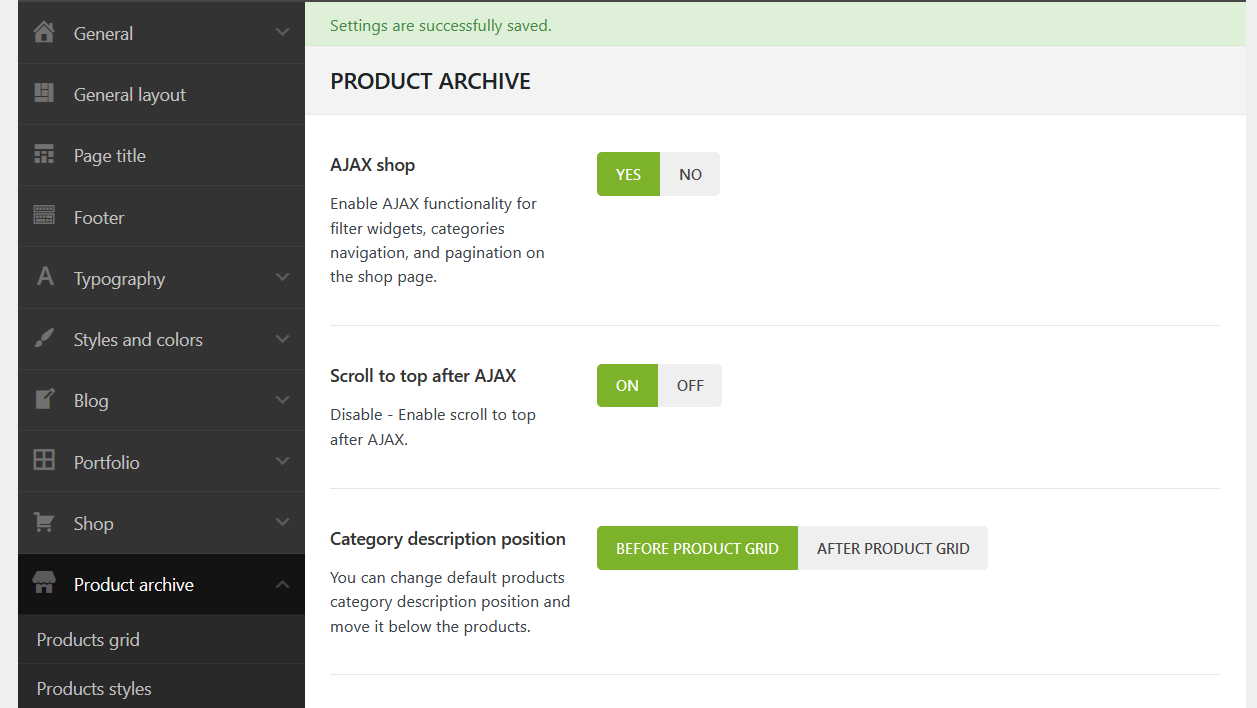Click the home icon beside General

44,33
